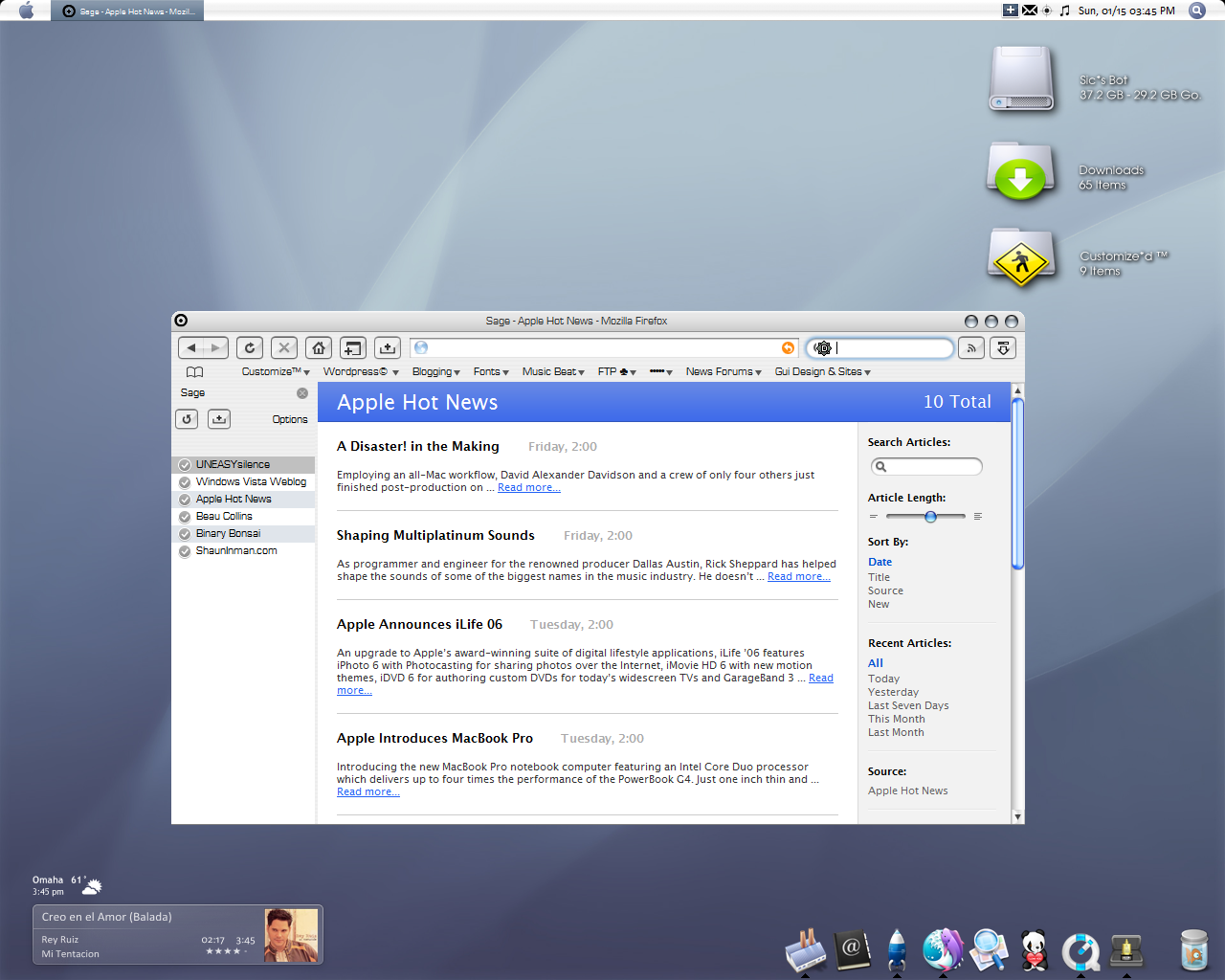
Task: Open the Downloads folder on desktop
Action: point(1021,172)
